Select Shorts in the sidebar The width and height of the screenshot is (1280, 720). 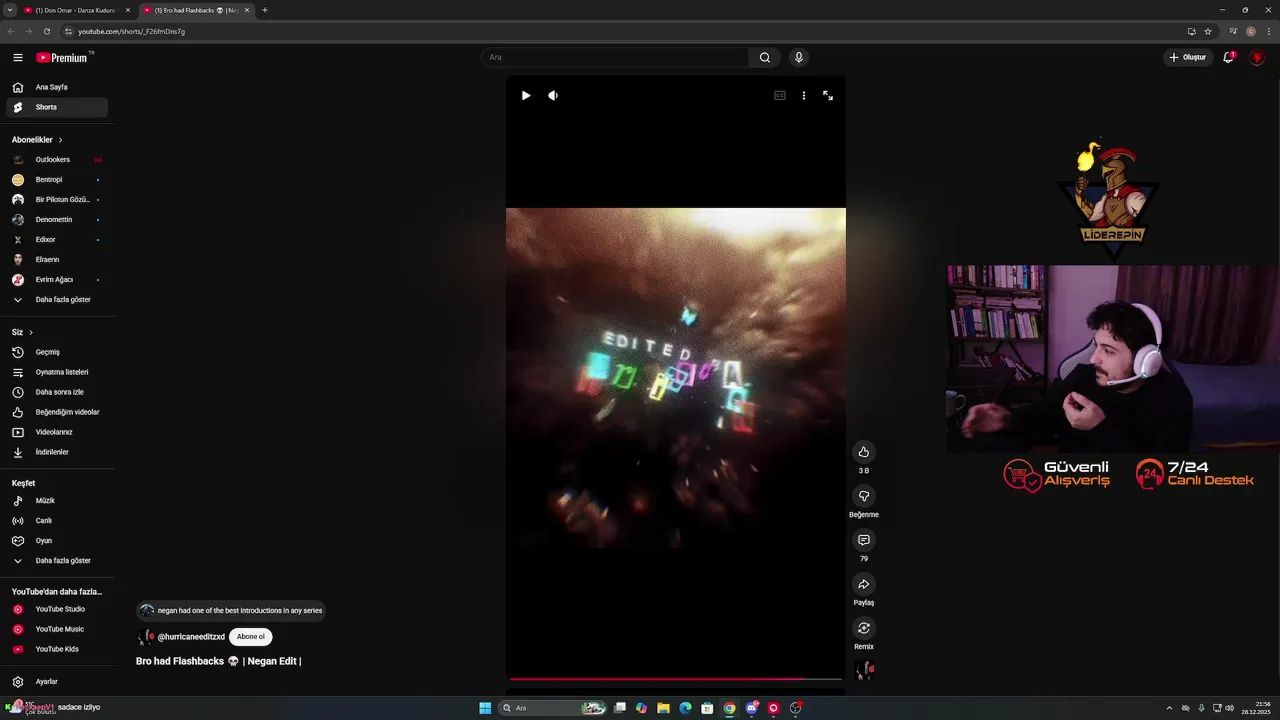tap(57, 107)
